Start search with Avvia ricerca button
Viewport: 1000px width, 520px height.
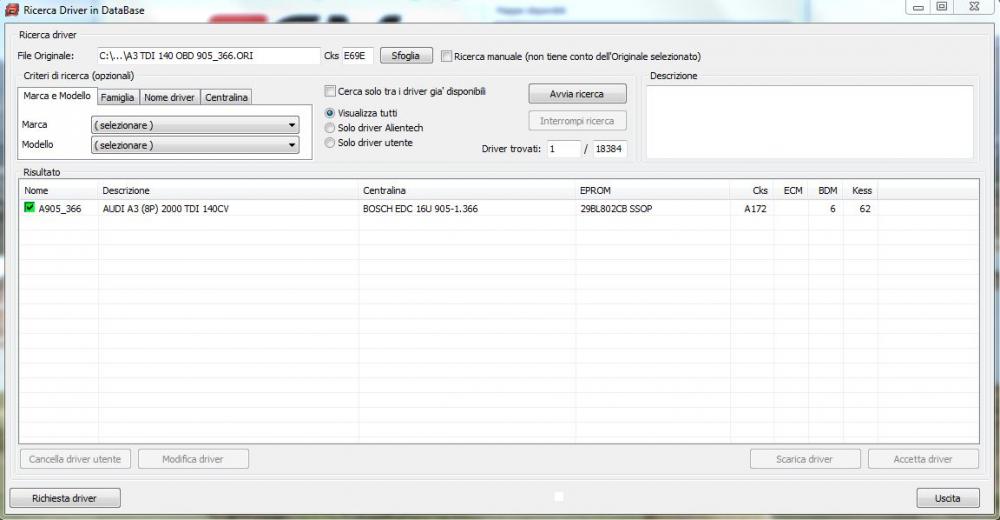(x=577, y=94)
